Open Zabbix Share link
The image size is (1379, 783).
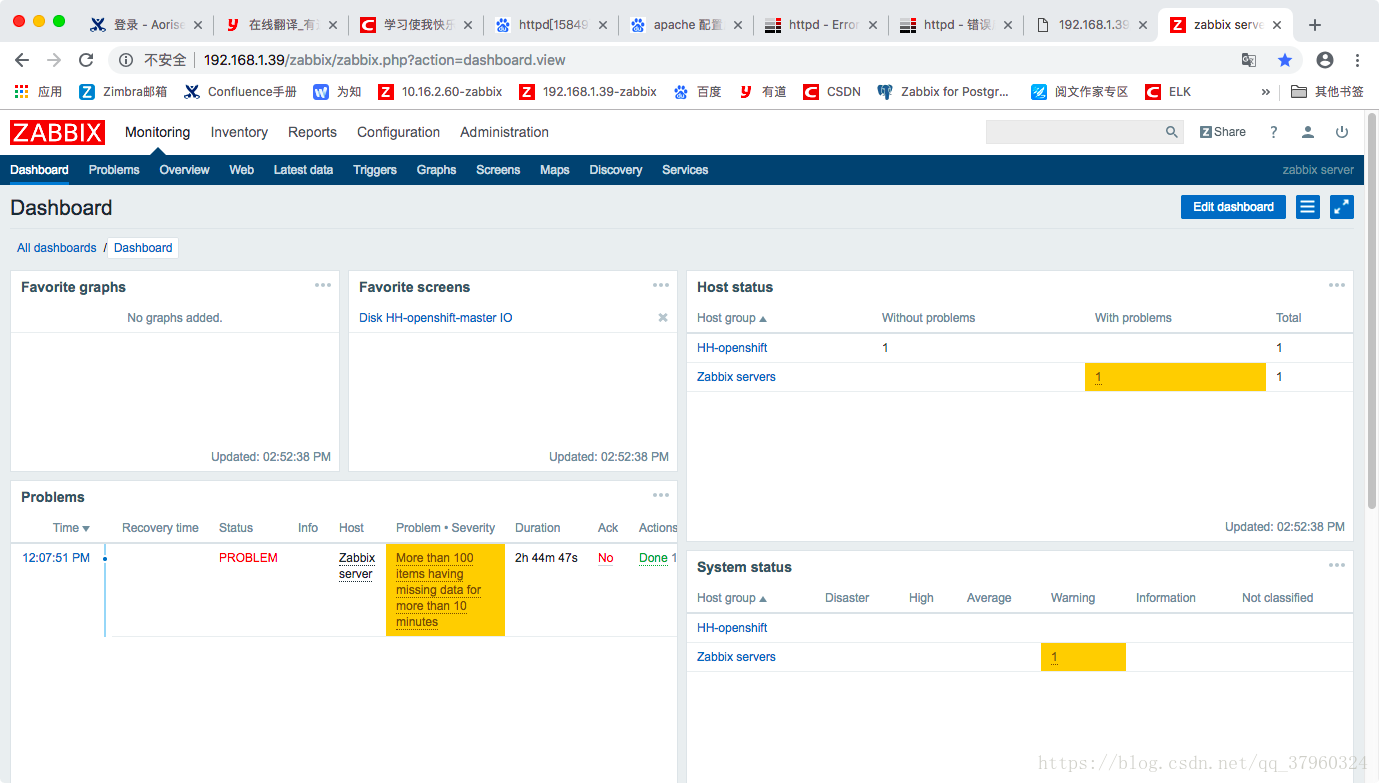[1223, 132]
